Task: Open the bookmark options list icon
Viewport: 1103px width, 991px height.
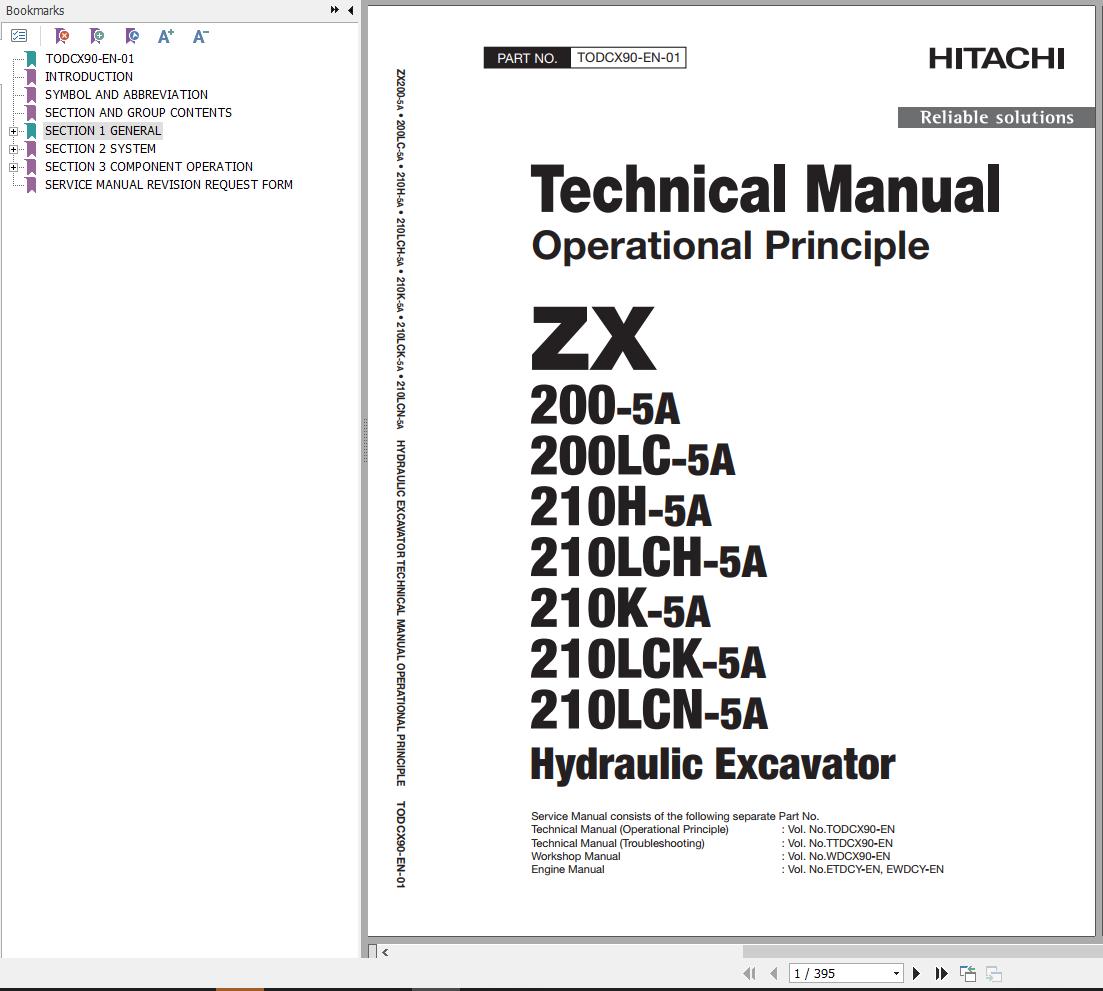Action: (19, 36)
